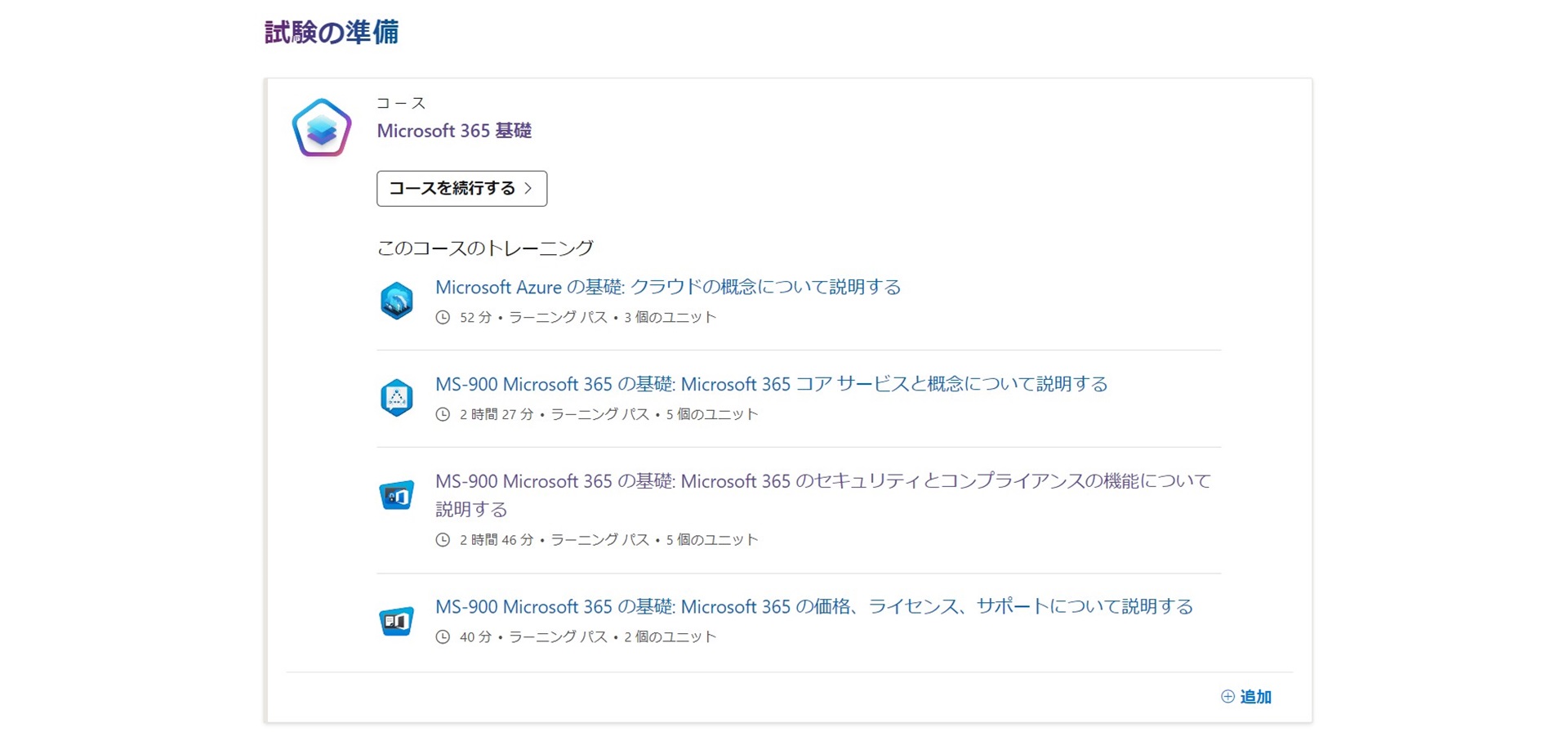Click the 2 時間 46 分 • 5 個のユニット text
This screenshot has width=1568, height=732.
click(609, 539)
